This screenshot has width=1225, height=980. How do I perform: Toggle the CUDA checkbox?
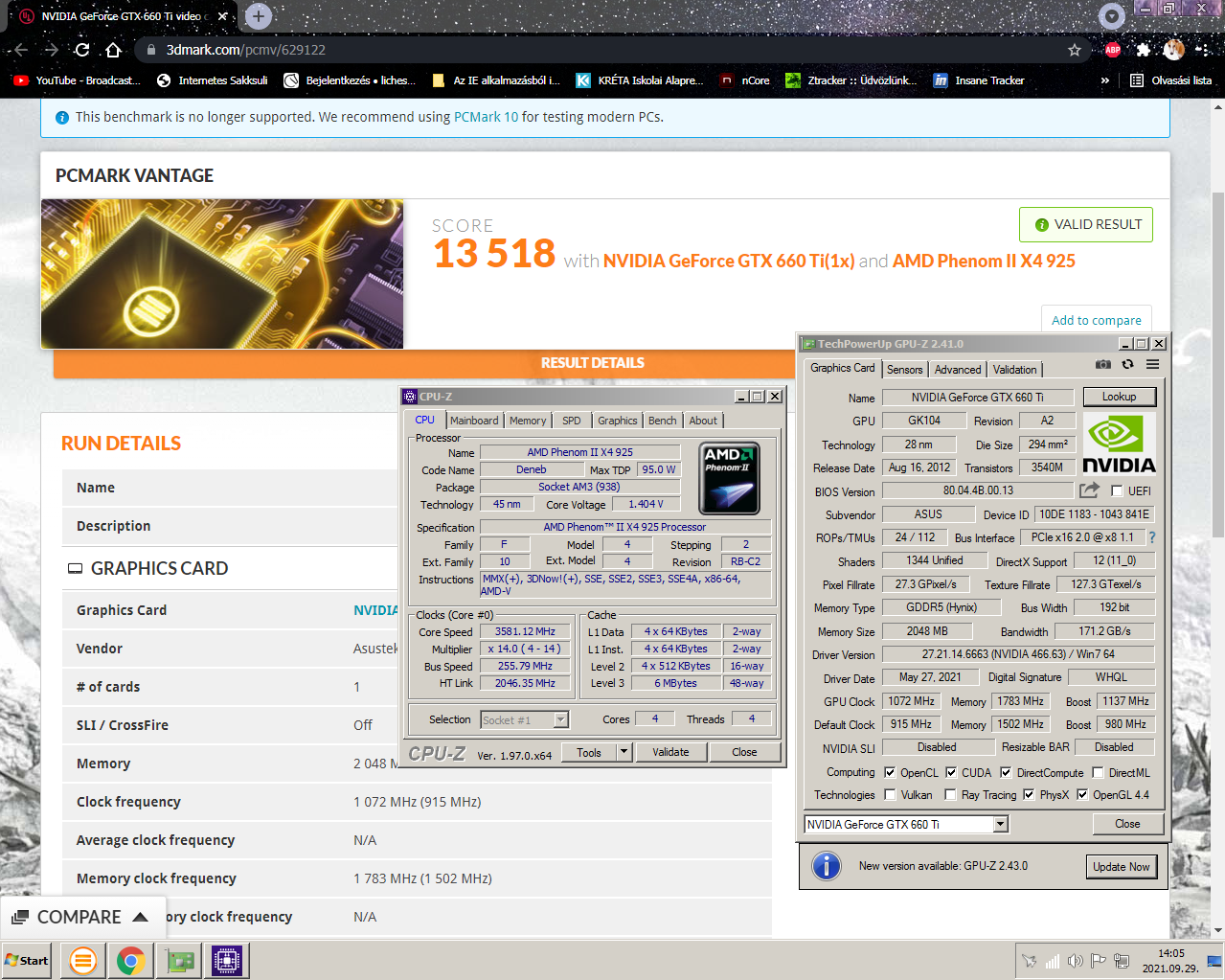click(x=951, y=772)
